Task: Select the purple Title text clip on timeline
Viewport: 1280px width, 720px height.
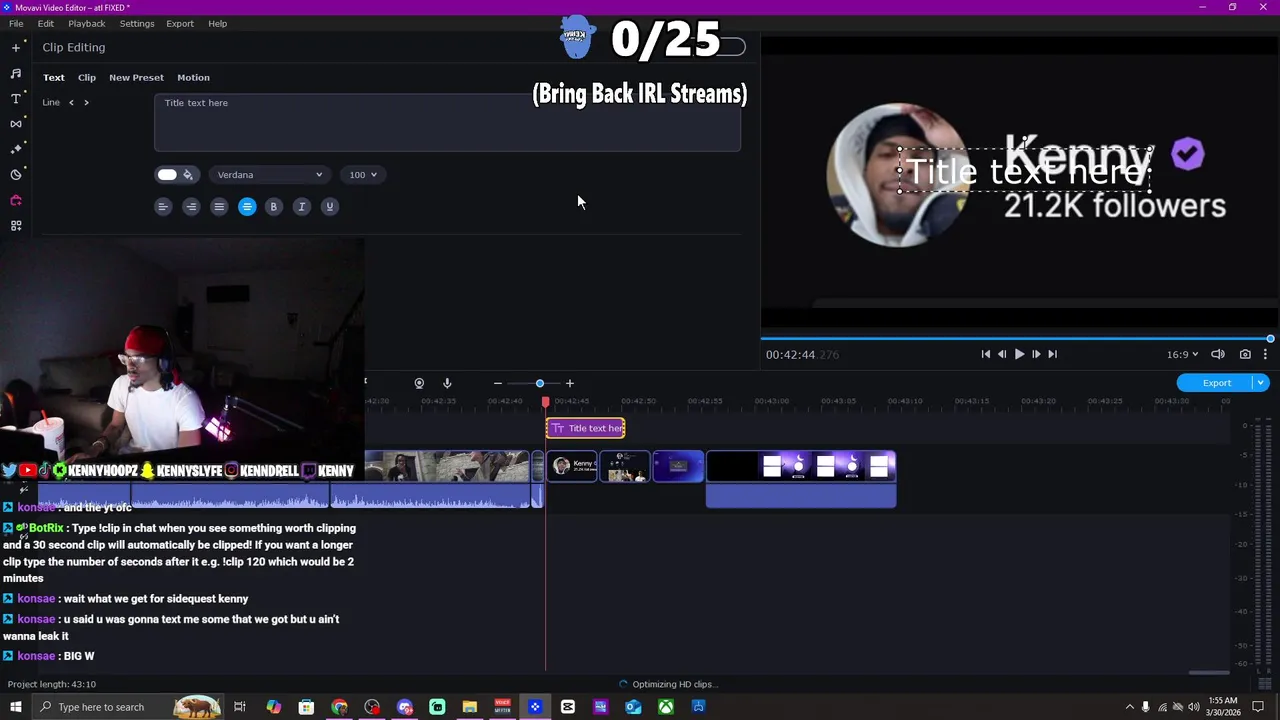Action: click(x=585, y=428)
